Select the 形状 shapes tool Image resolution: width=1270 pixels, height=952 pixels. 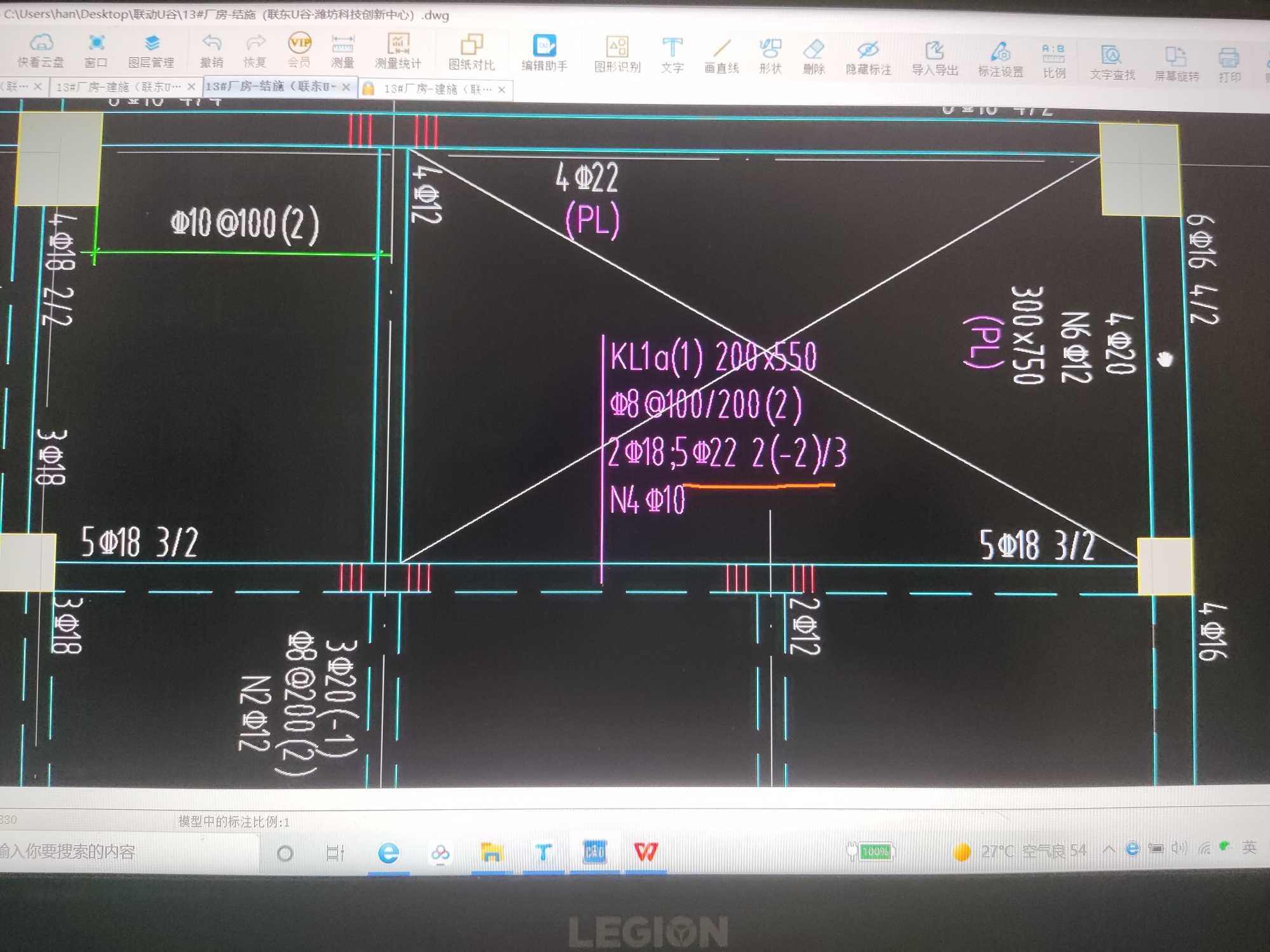pyautogui.click(x=770, y=56)
